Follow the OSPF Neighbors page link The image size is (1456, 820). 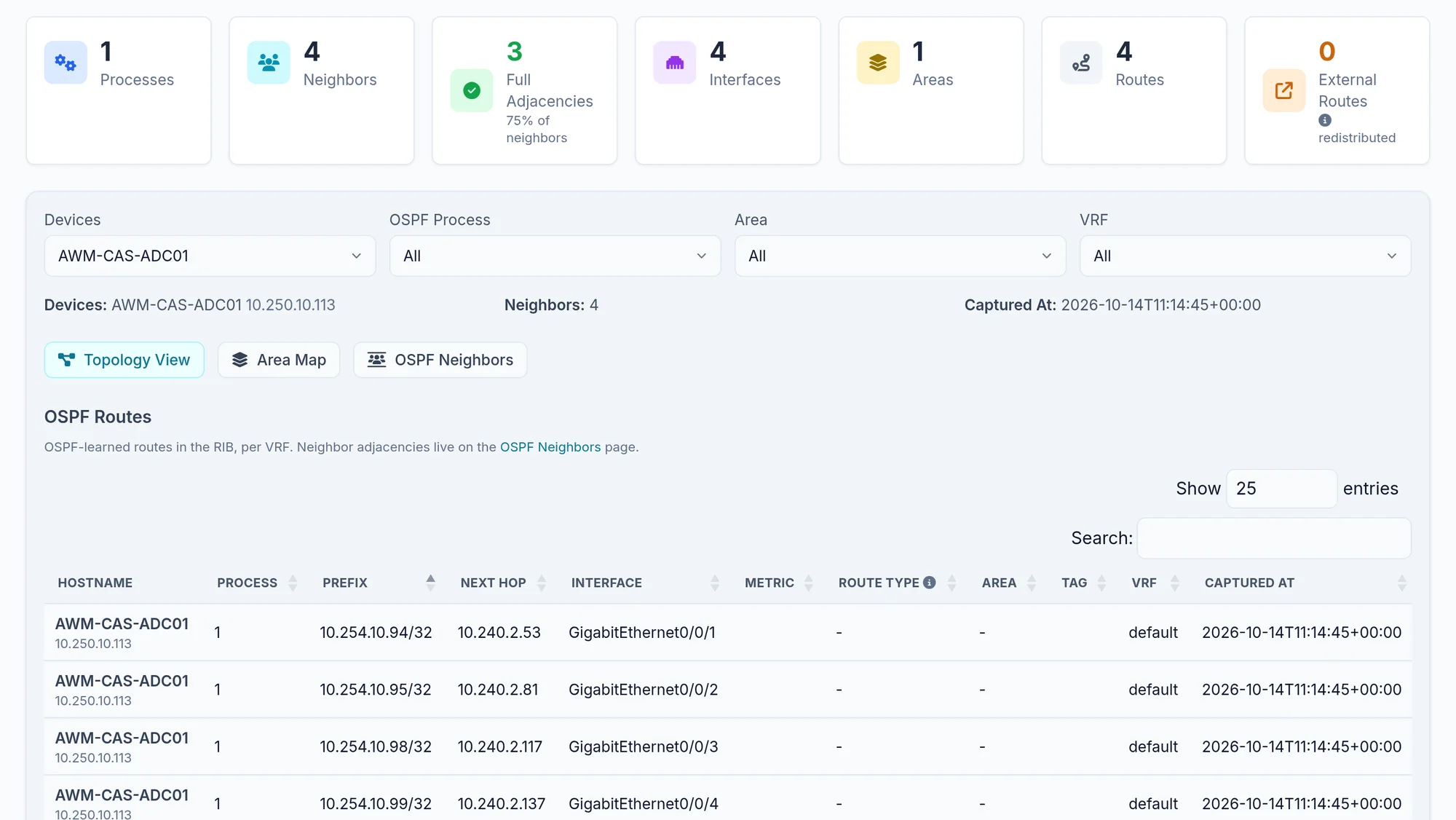(550, 447)
